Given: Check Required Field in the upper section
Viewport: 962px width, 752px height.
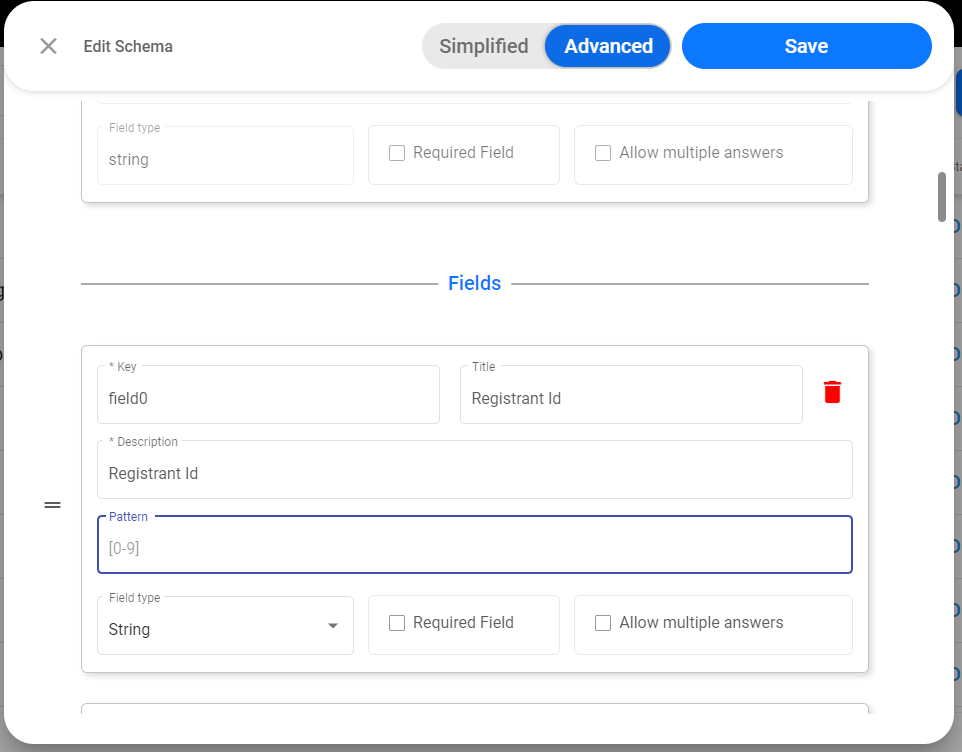Looking at the screenshot, I should (x=397, y=153).
